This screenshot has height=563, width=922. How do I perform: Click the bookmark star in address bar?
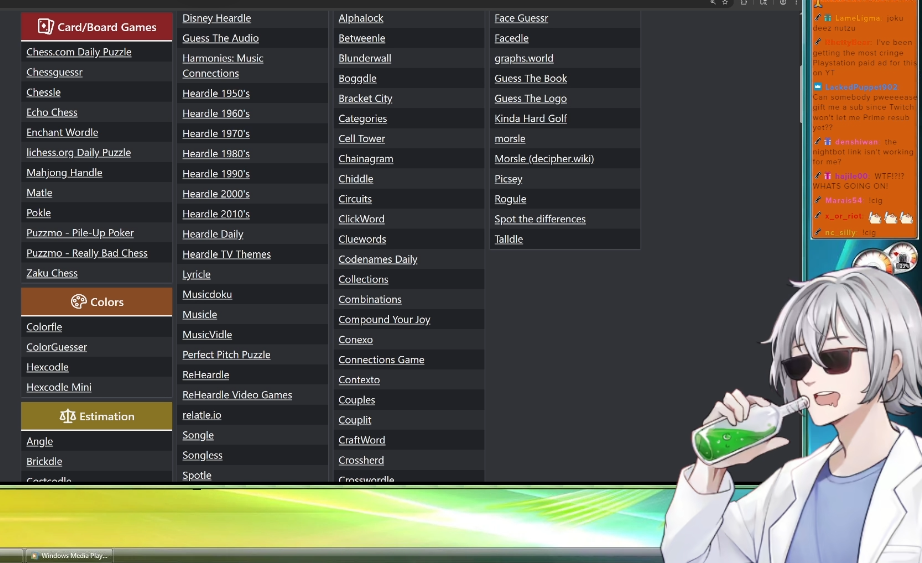click(726, 3)
